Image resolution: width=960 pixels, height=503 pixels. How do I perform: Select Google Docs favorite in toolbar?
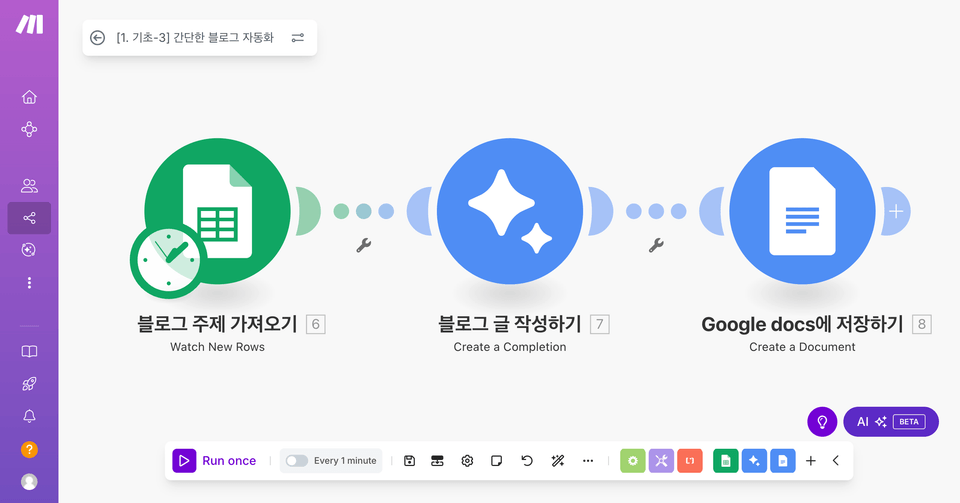point(783,461)
